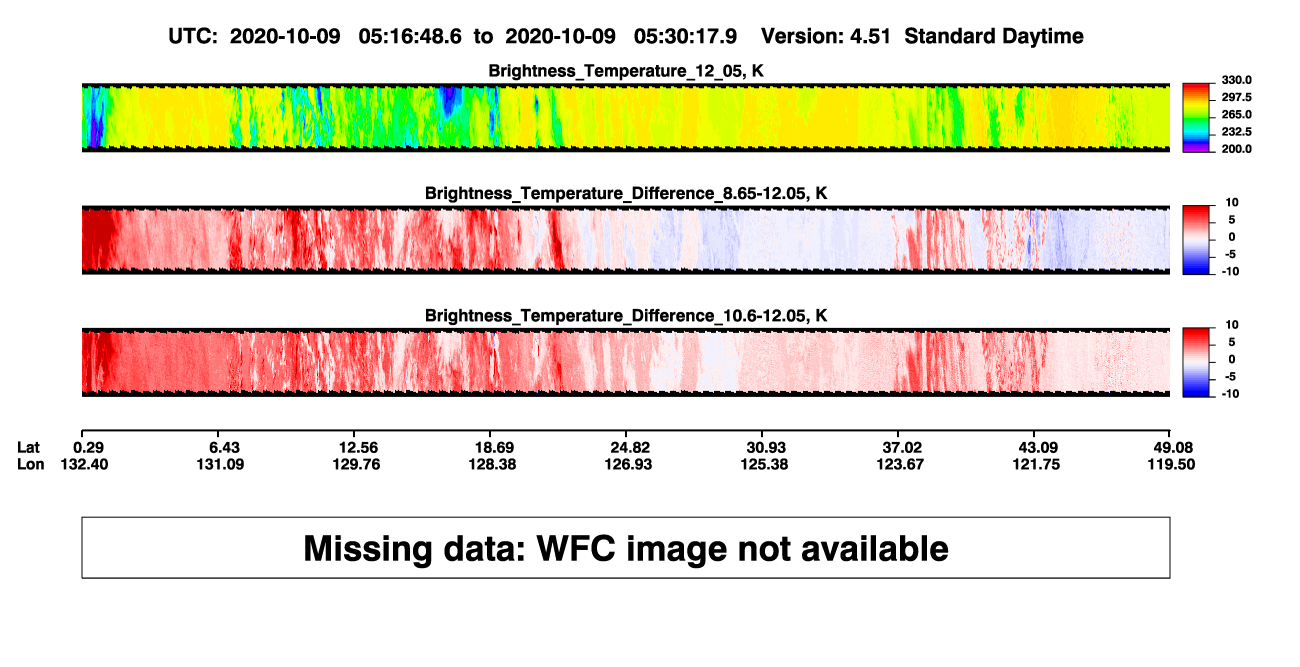Click the UTC end time 05:30:17.9
Screen dimensions: 1300x667
click(686, 37)
